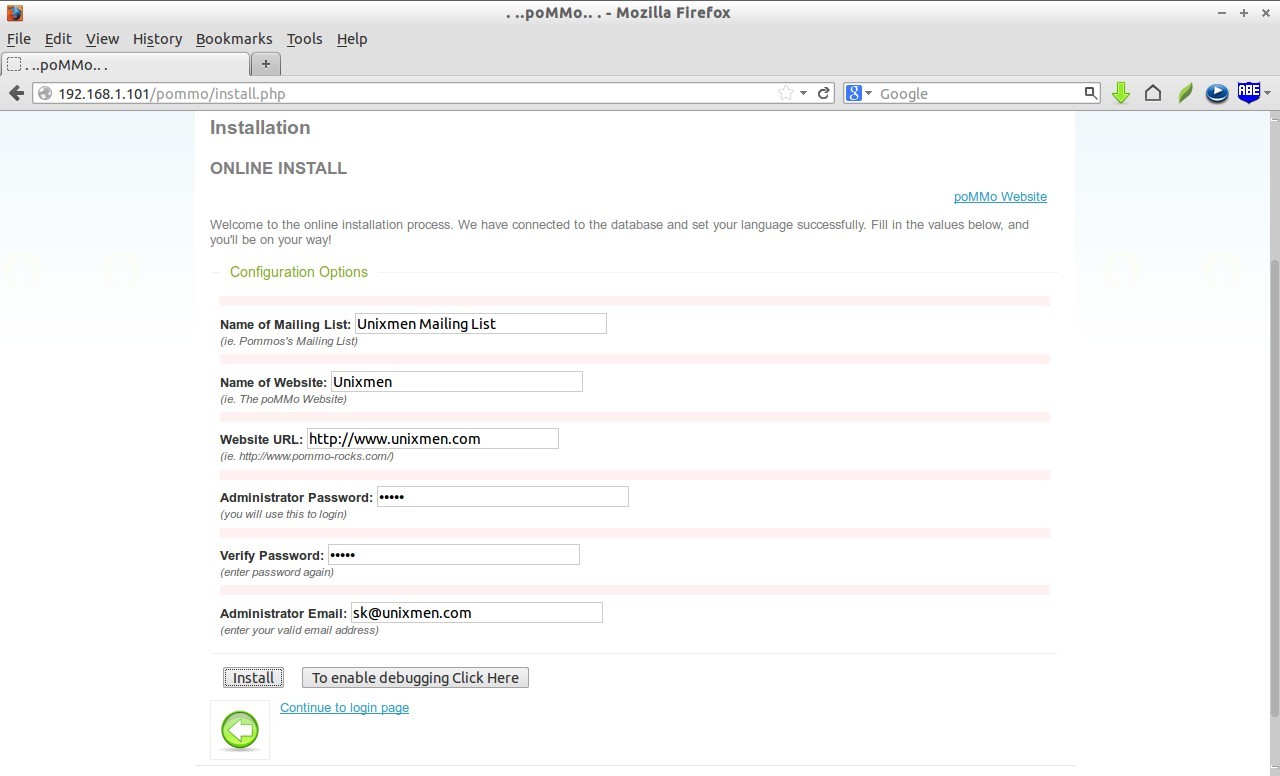
Task: Open the Help menu
Action: point(352,39)
